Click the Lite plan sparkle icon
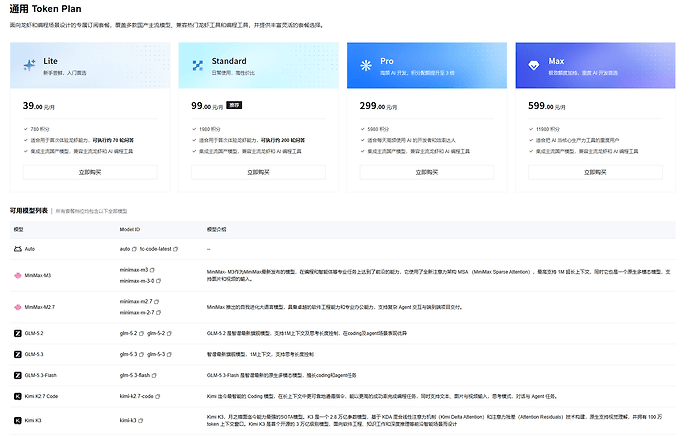The width and height of the screenshot is (690, 436). click(29, 65)
